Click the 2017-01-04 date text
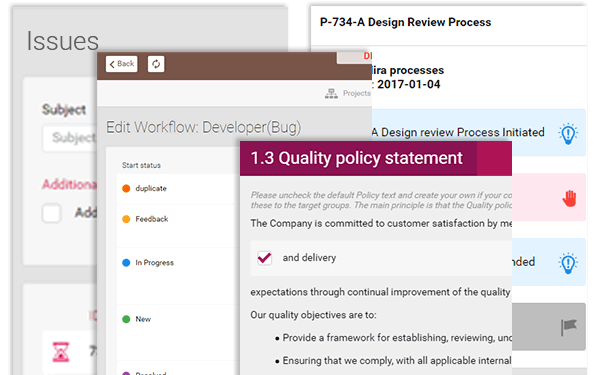 (x=409, y=84)
